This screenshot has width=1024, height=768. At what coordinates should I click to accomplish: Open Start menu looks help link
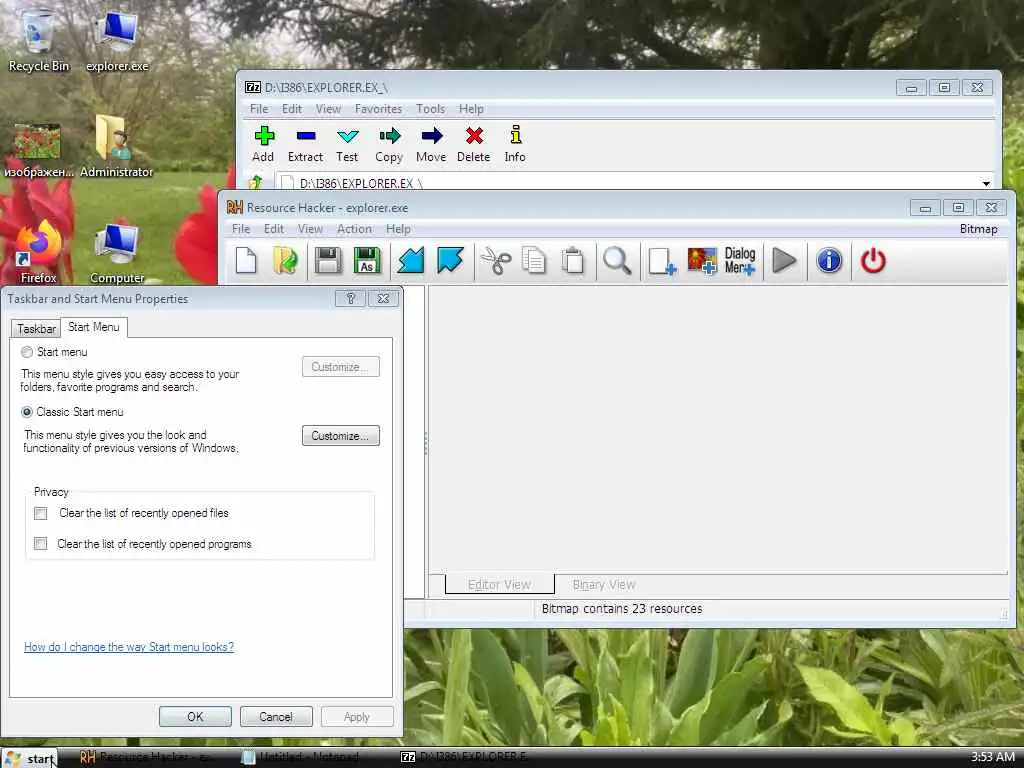click(129, 647)
